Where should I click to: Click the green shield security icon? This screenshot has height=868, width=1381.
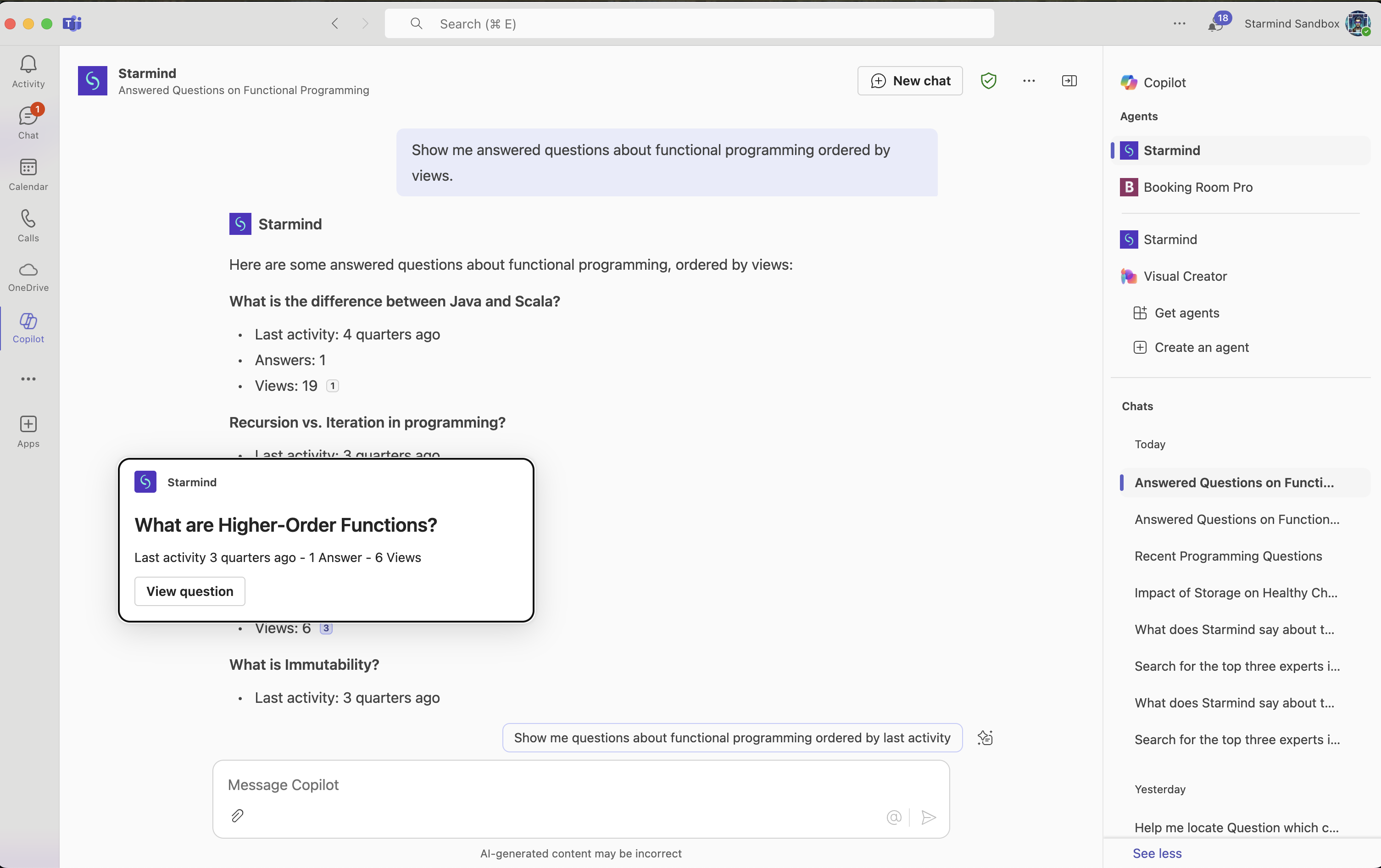(988, 81)
